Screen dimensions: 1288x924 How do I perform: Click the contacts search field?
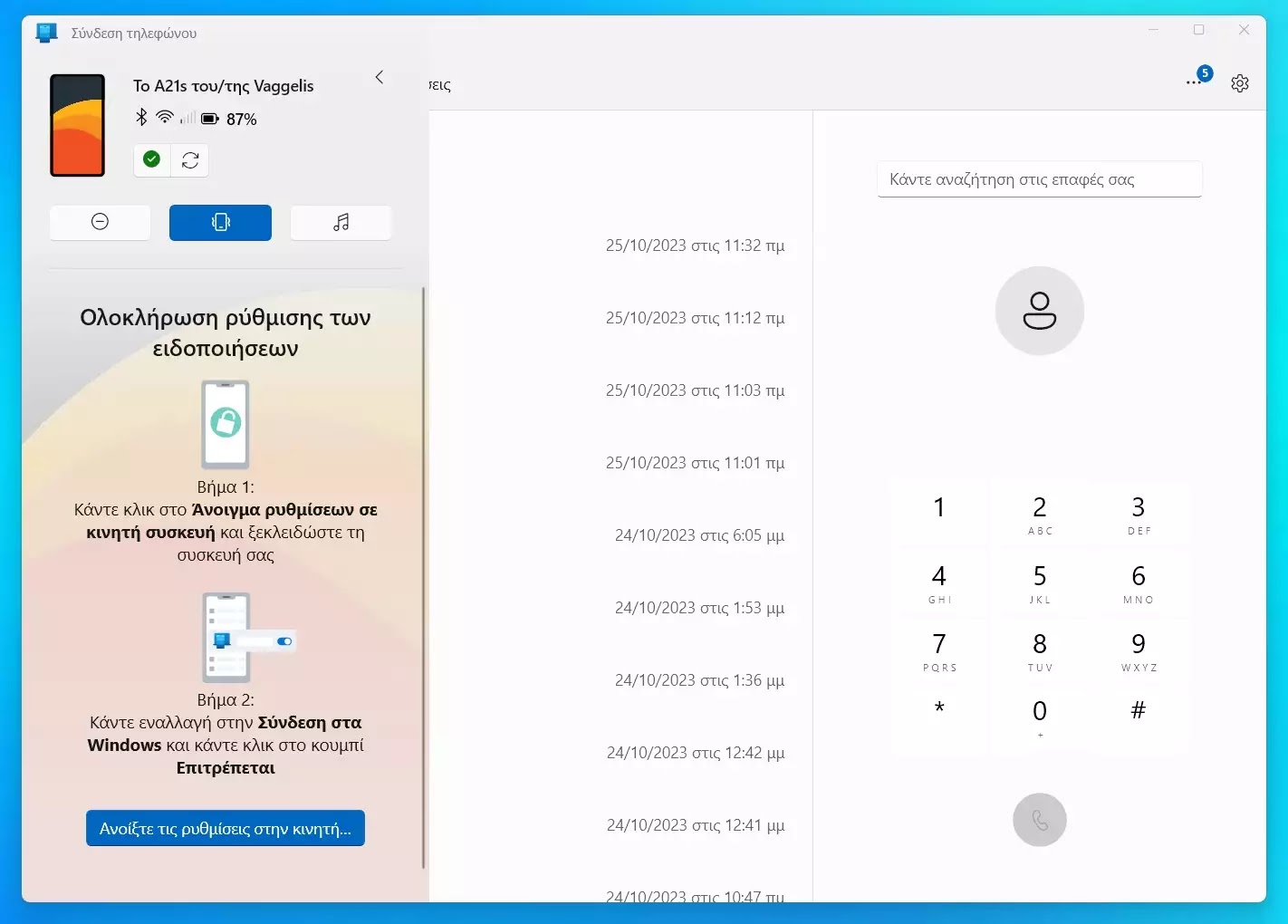point(1040,179)
